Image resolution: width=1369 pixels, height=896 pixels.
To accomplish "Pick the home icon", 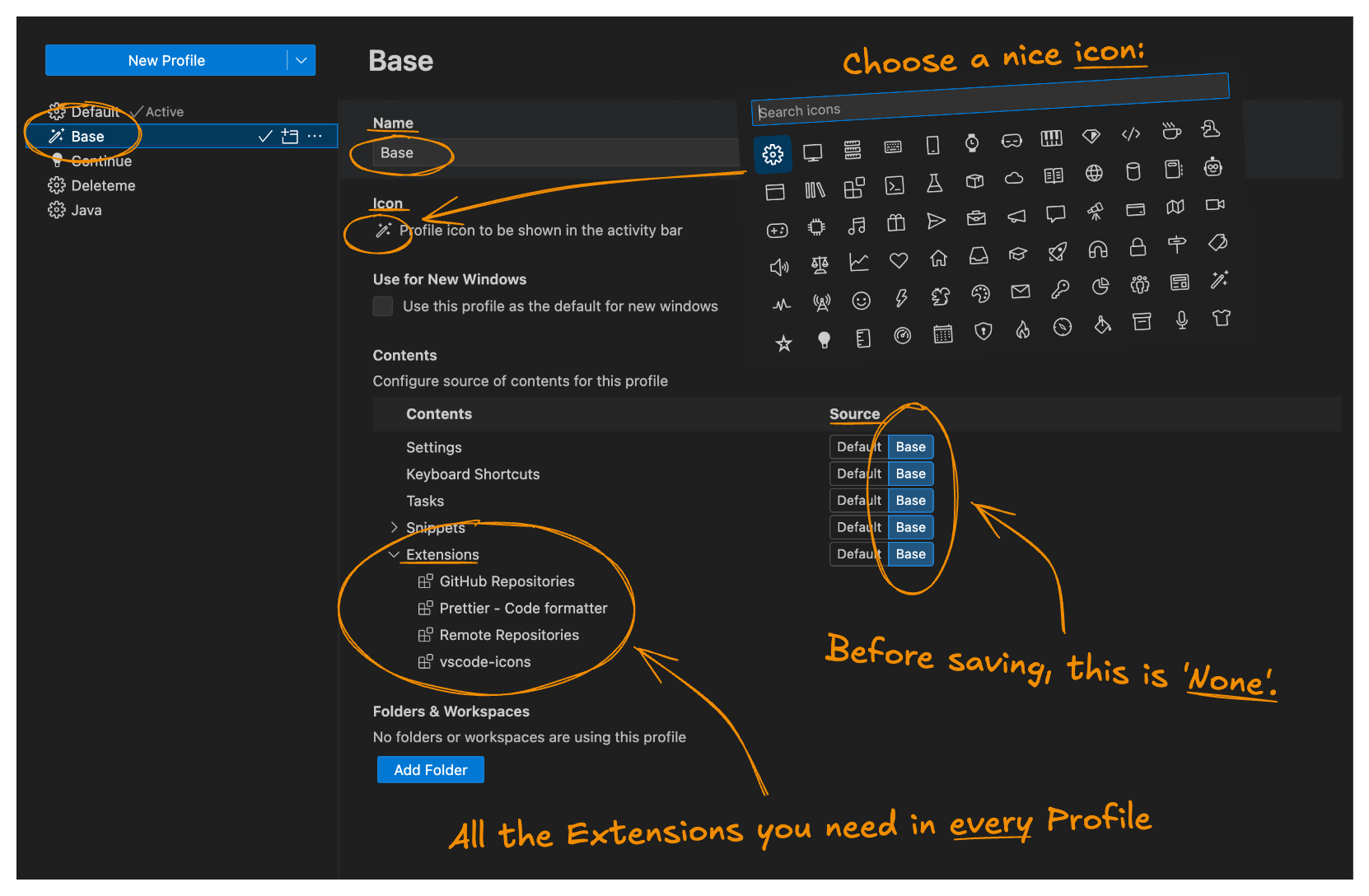I will (x=938, y=259).
